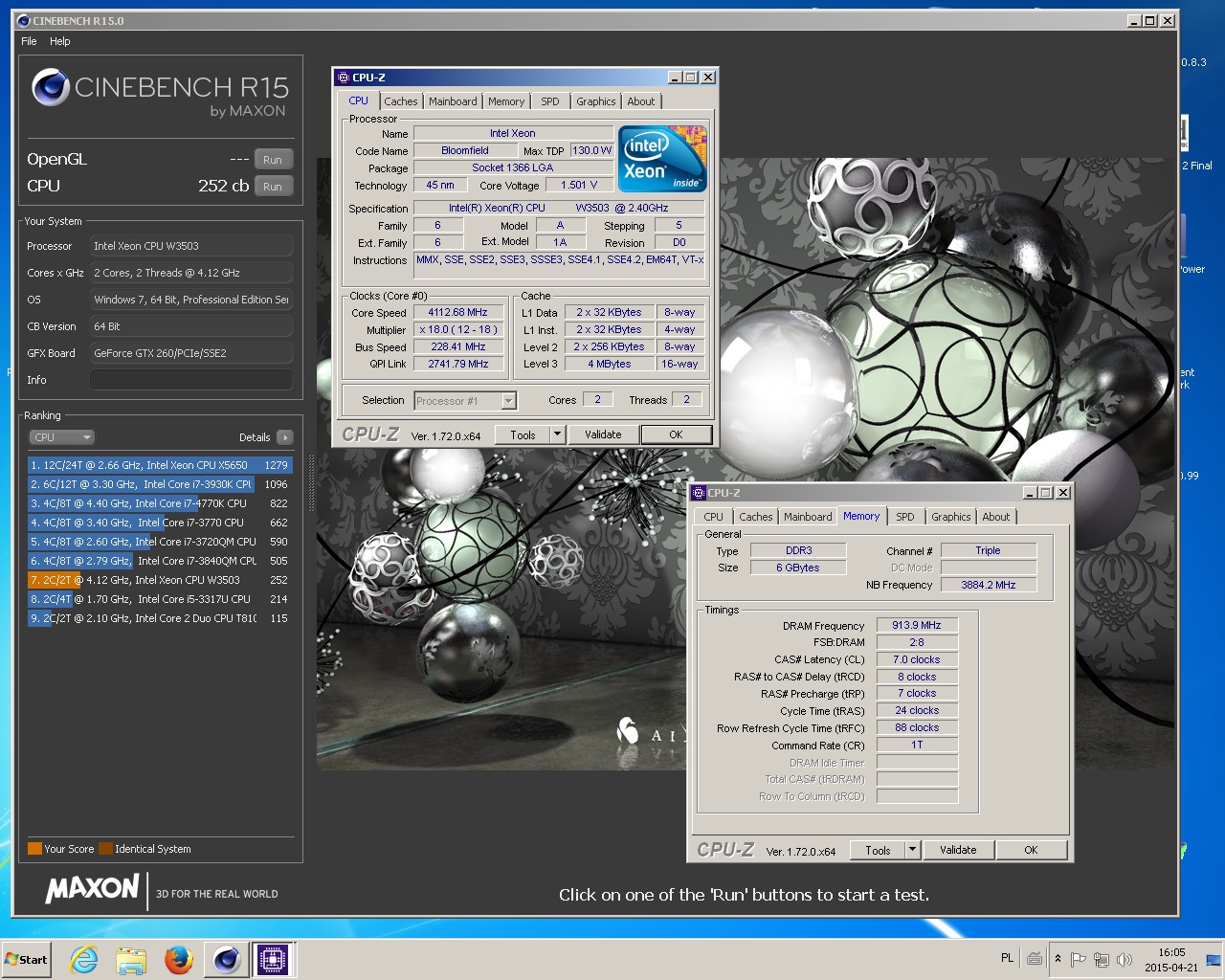Screen dimensions: 1225x980
Task: Click the Core Speed value 4112.68 MHz
Action: click(x=458, y=313)
